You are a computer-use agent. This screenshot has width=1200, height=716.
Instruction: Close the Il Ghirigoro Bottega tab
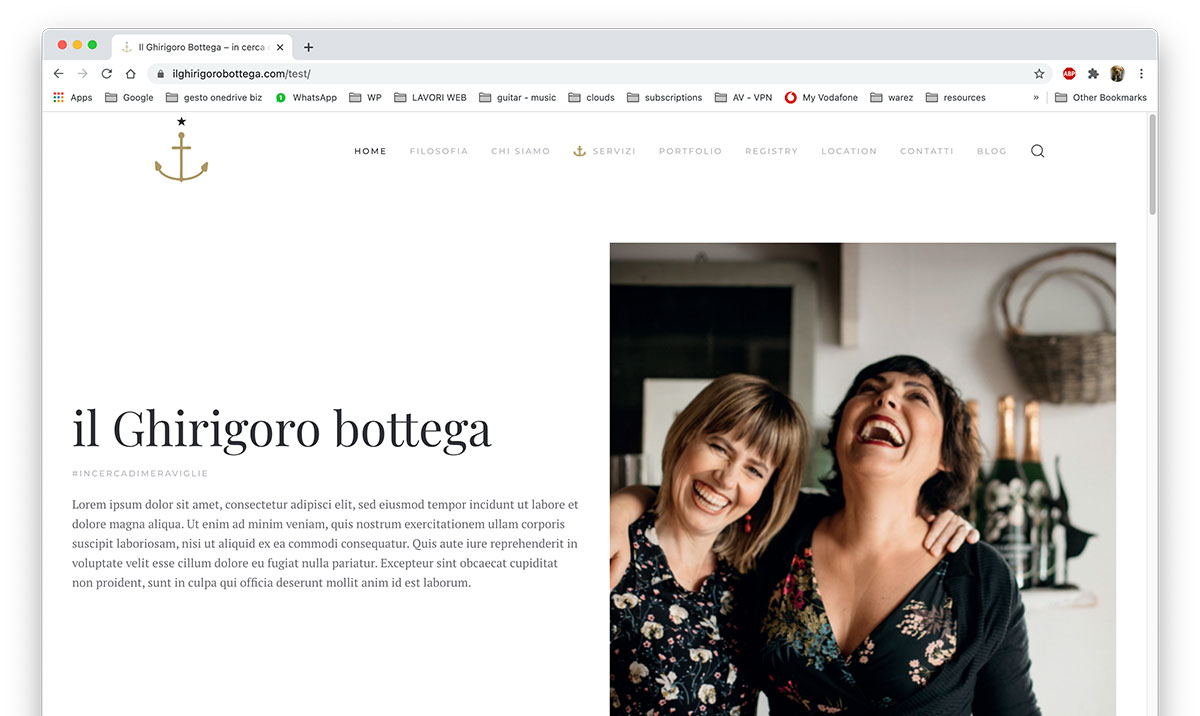point(280,47)
